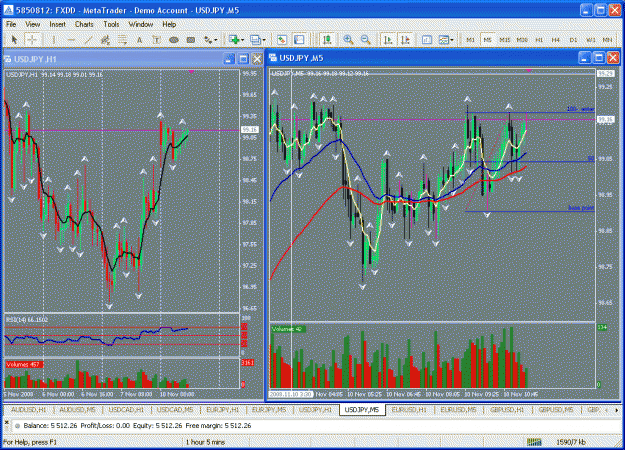This screenshot has height=450, width=625.
Task: Select the Equidistant Channel tool
Action: point(105,40)
